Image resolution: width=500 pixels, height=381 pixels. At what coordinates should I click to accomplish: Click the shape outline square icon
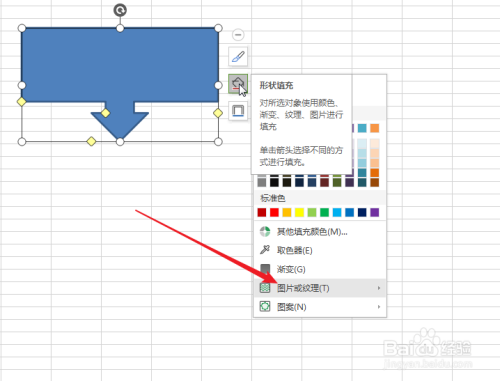[238, 110]
